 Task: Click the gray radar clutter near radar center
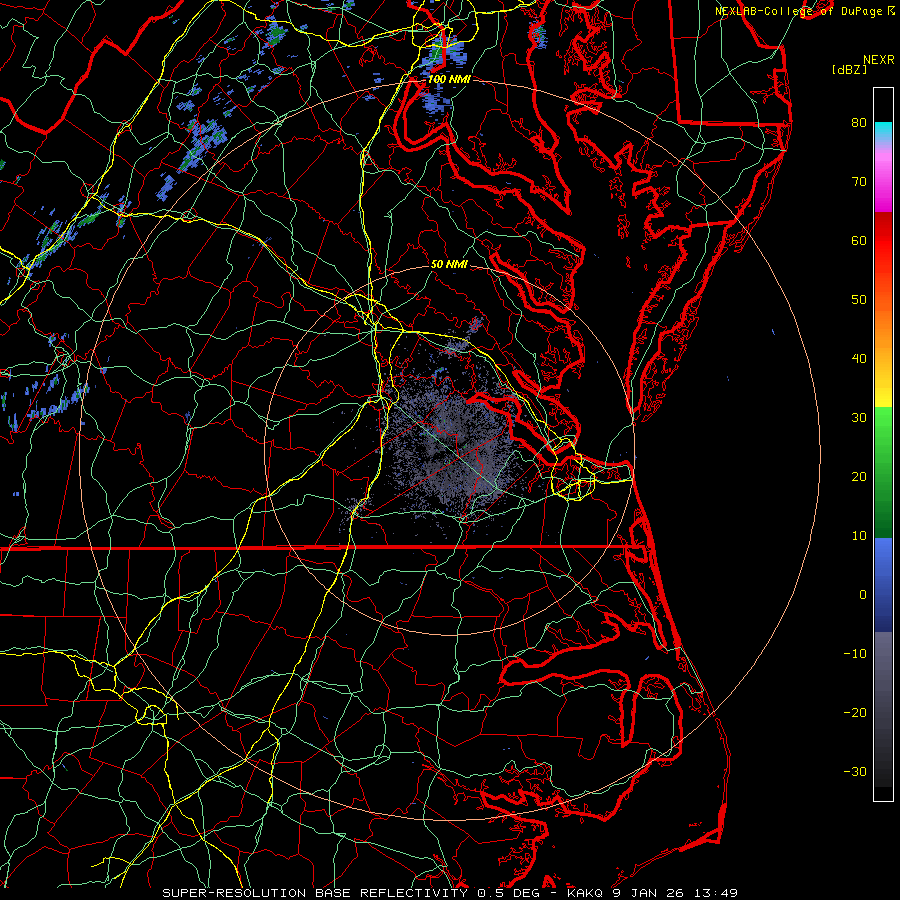pyautogui.click(x=451, y=445)
